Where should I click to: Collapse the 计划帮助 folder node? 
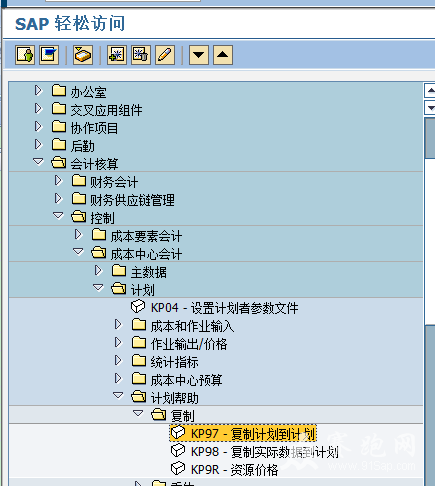point(118,396)
